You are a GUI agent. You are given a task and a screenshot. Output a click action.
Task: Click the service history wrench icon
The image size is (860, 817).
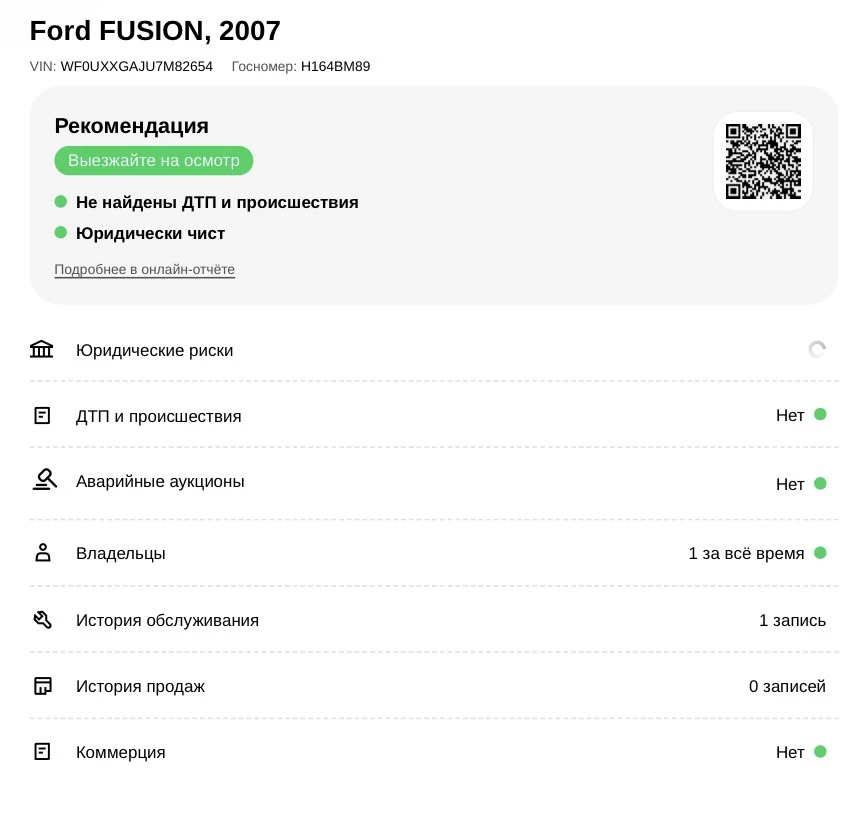coord(42,620)
